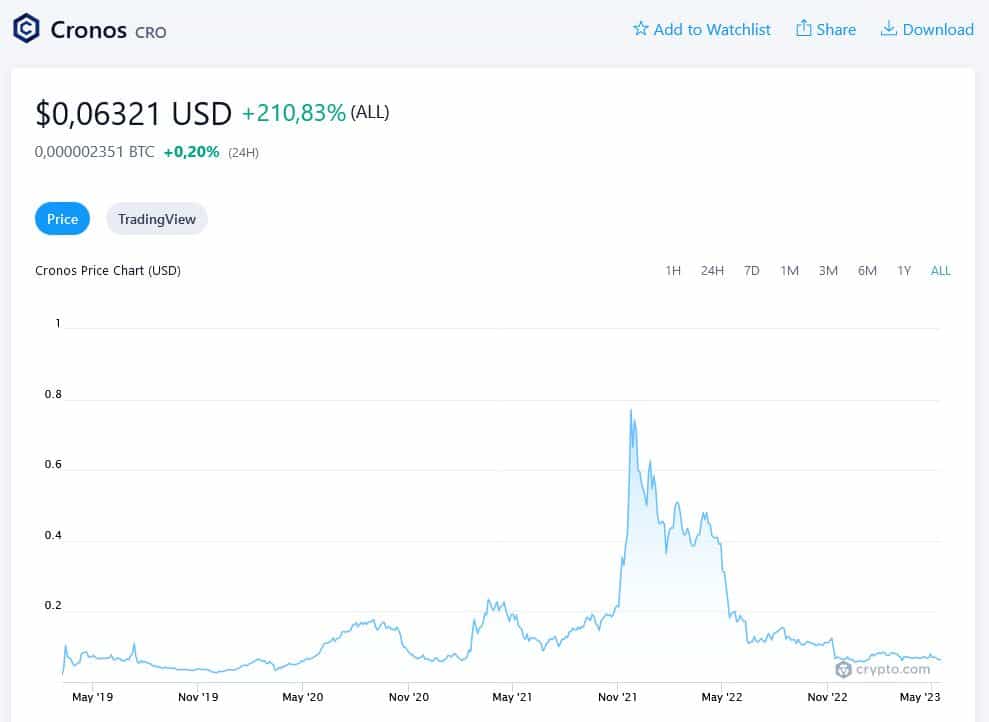Click the May '19 axis label
989x722 pixels.
pos(93,697)
